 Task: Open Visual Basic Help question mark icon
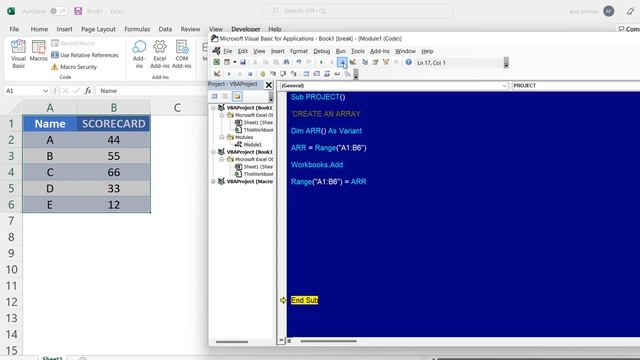coord(409,62)
